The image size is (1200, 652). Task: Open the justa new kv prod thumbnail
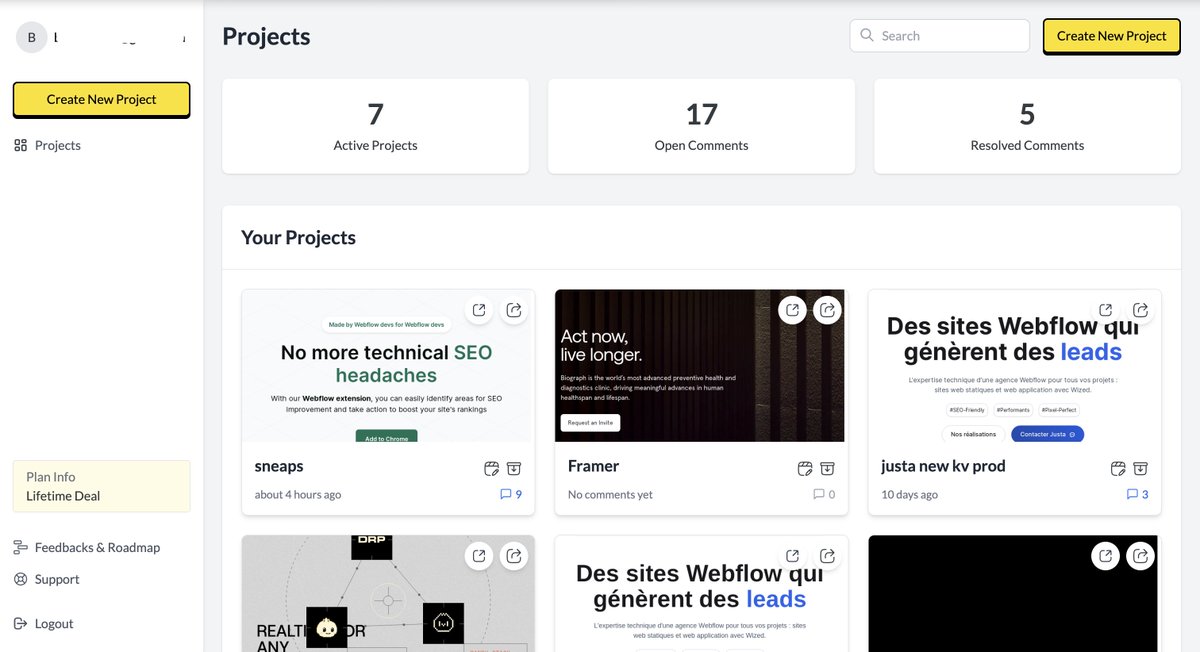1014,366
